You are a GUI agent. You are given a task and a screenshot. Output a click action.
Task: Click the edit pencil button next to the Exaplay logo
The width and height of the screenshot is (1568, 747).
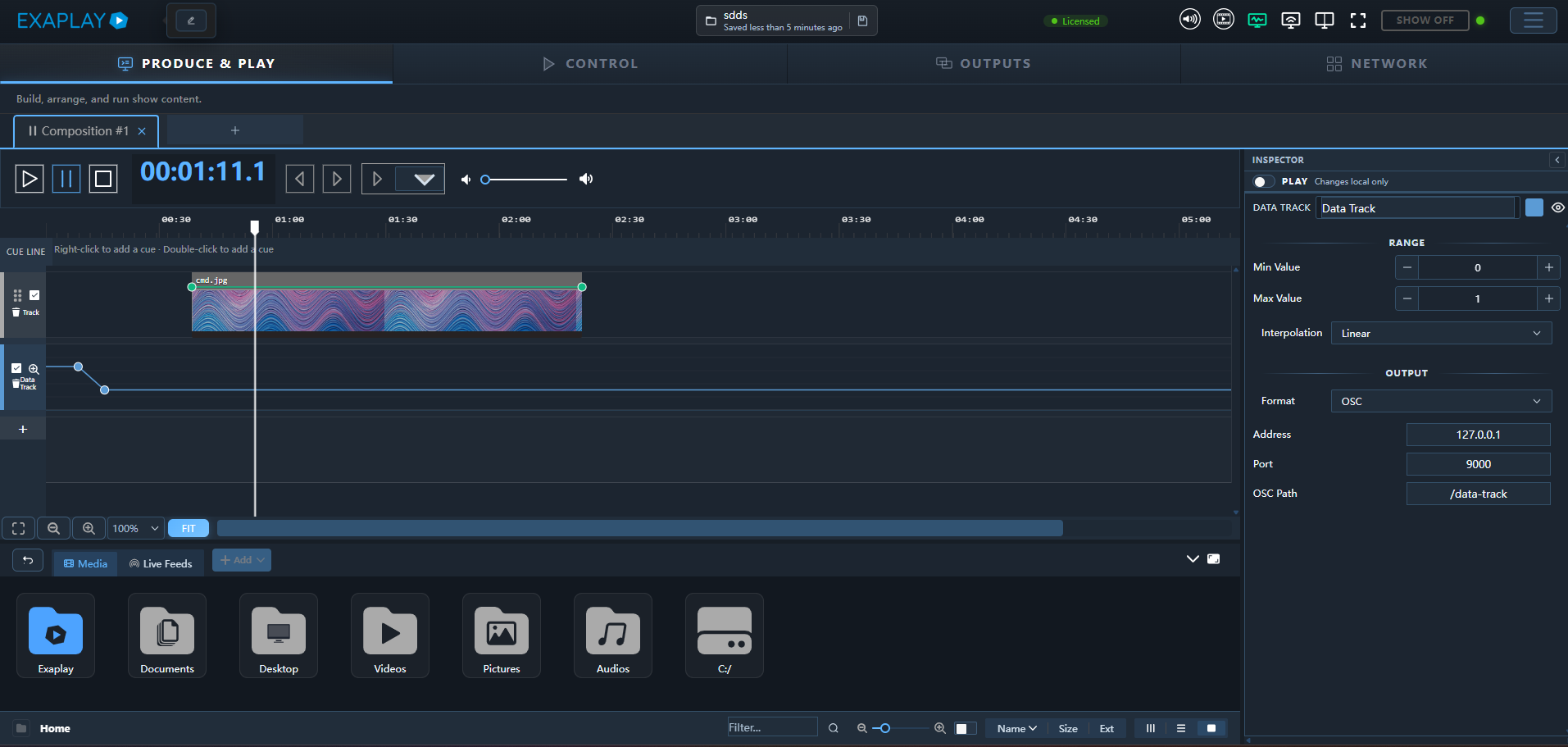point(191,20)
